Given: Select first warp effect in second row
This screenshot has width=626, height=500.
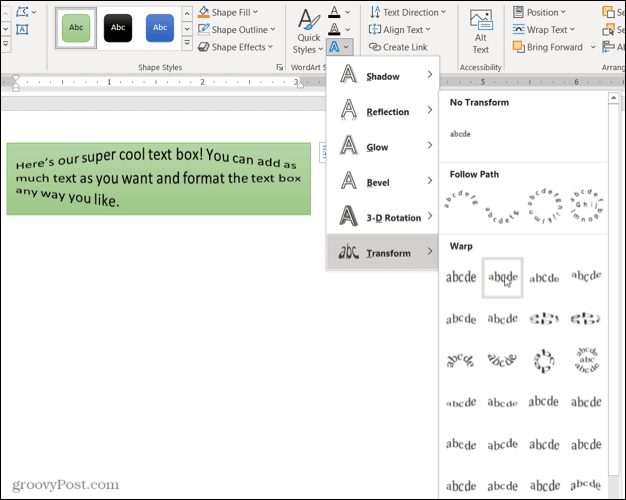Looking at the screenshot, I should click(x=461, y=319).
